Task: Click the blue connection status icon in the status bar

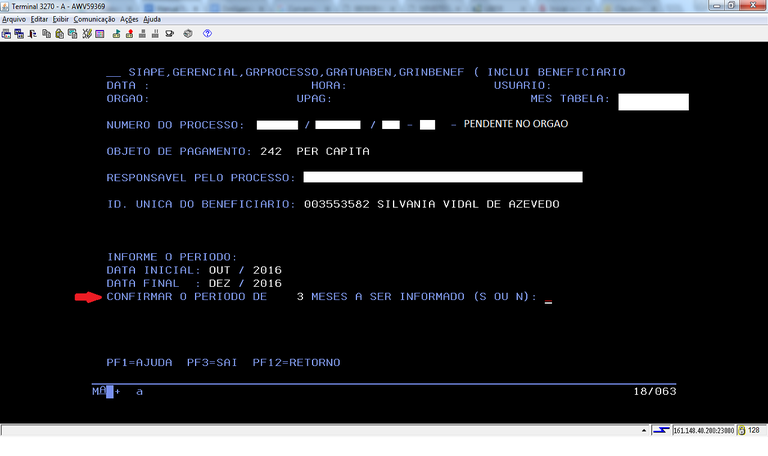Action: 661,431
